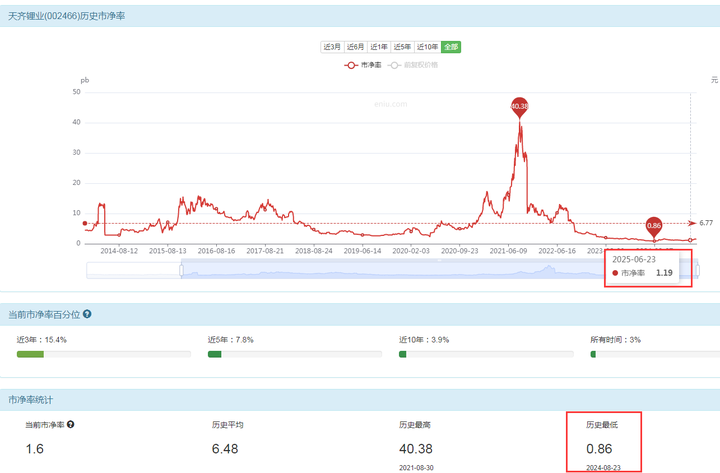Image resolution: width=720 pixels, height=473 pixels.
Task: Click the 2021-08-30 date under 历史最高
Action: click(x=416, y=467)
